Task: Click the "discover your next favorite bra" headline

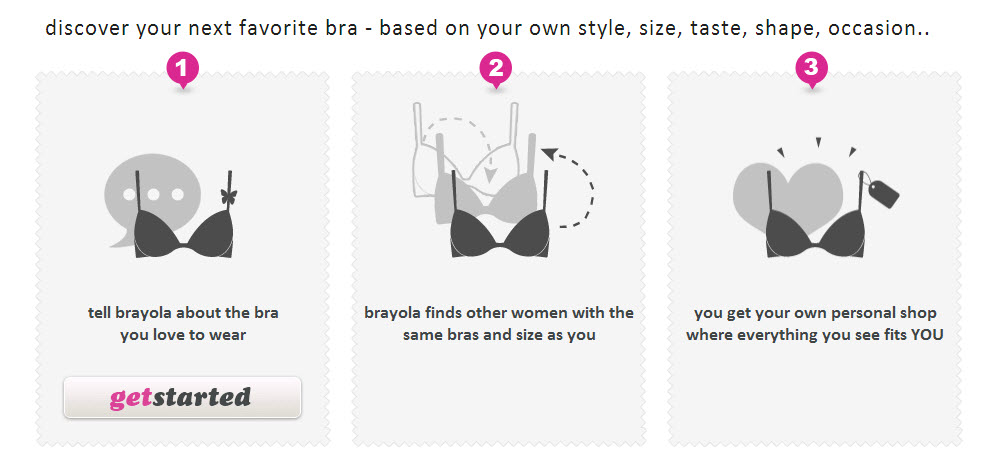Action: [x=487, y=28]
